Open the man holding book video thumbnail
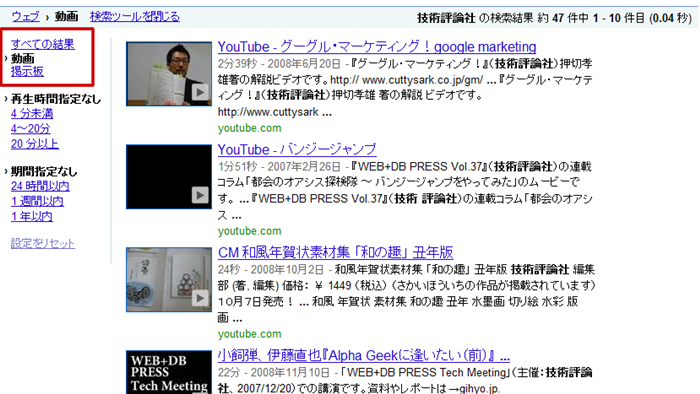 [x=169, y=74]
